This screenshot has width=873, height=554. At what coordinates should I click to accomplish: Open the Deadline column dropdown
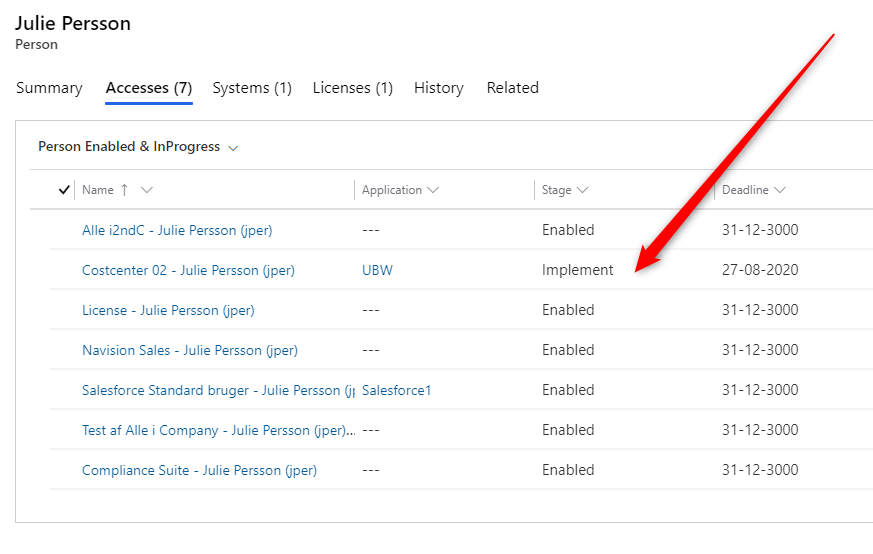pos(780,190)
